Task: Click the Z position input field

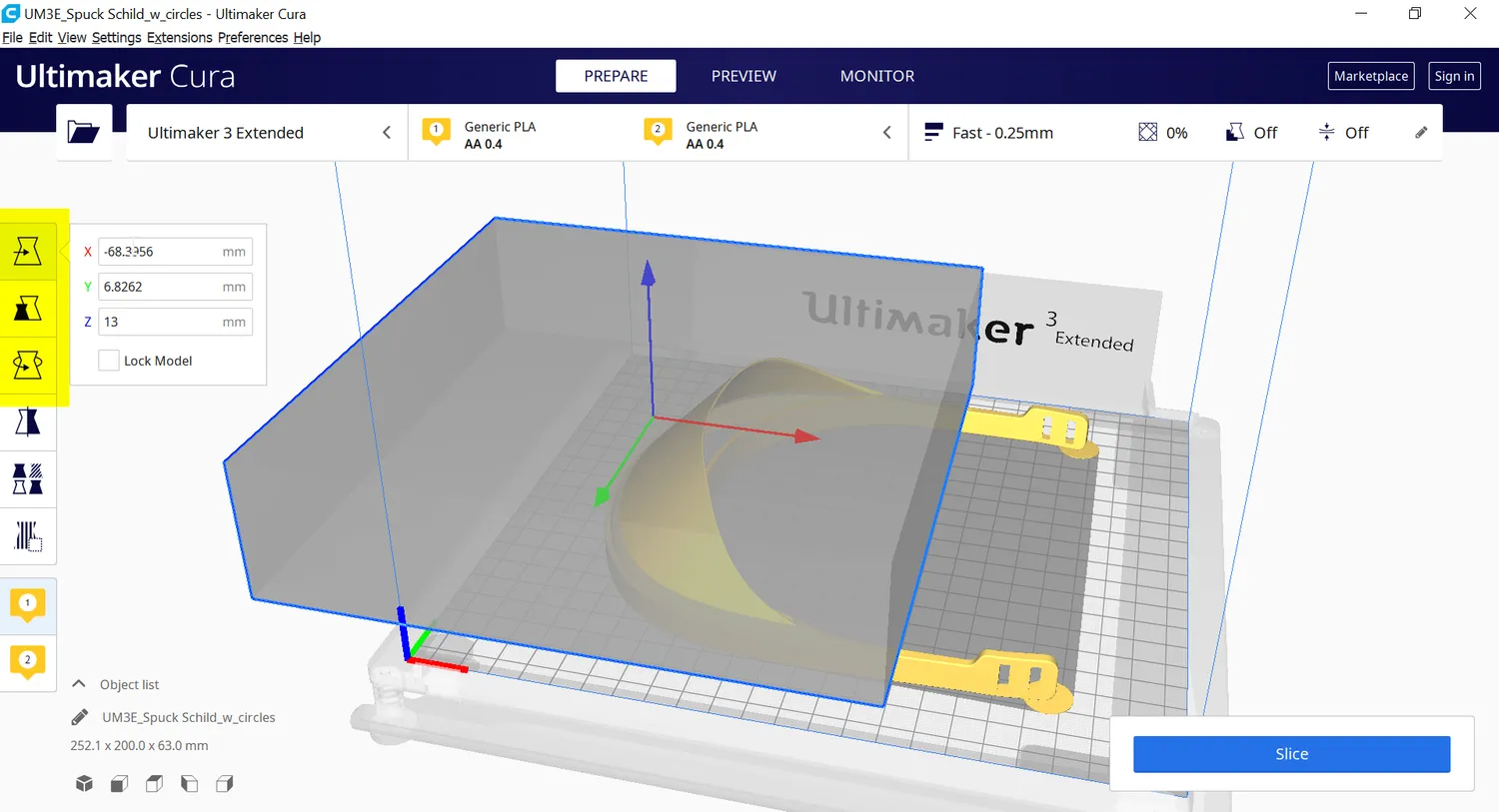Action: coord(175,322)
